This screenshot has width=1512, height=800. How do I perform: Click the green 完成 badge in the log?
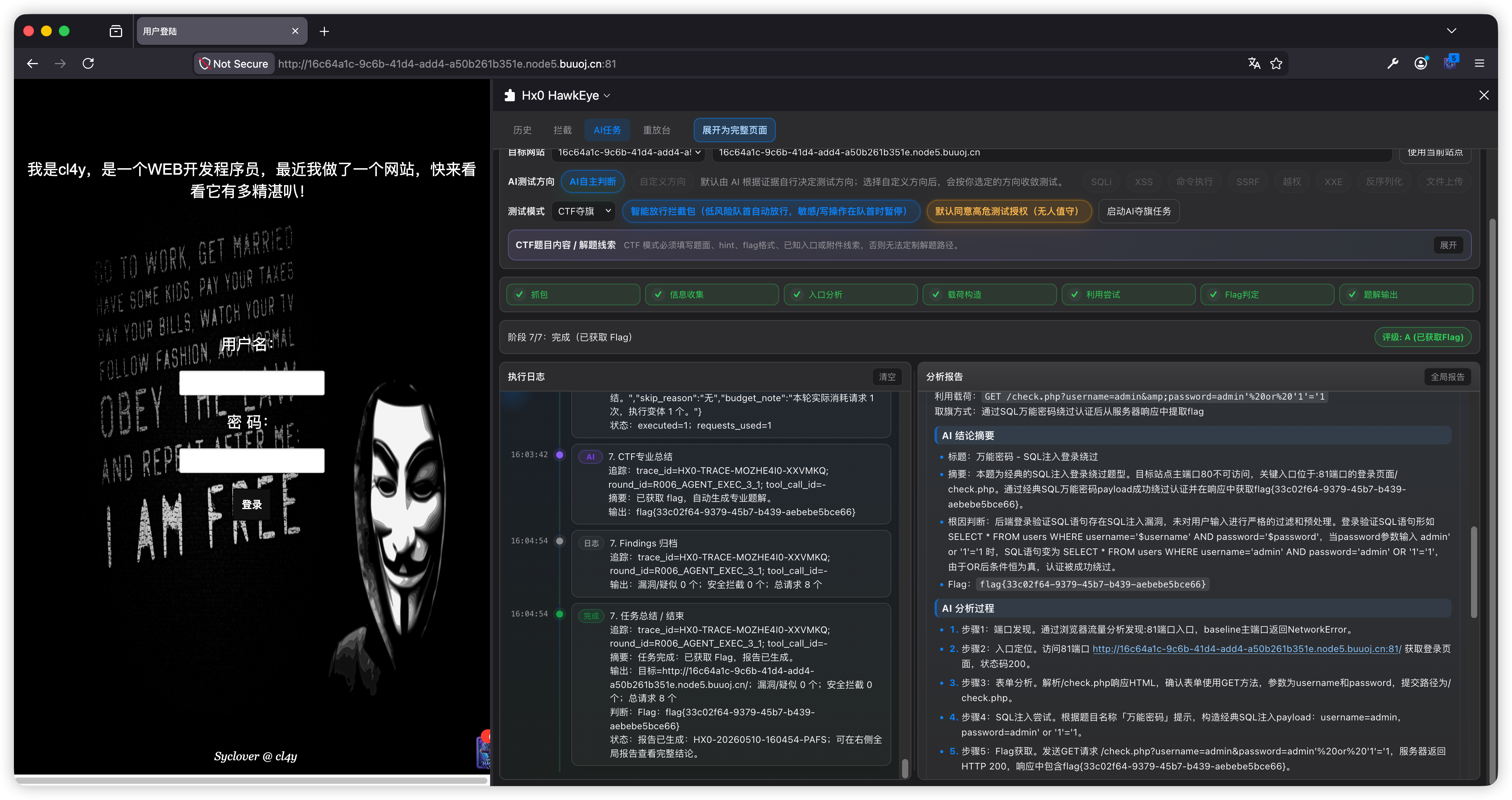(591, 616)
